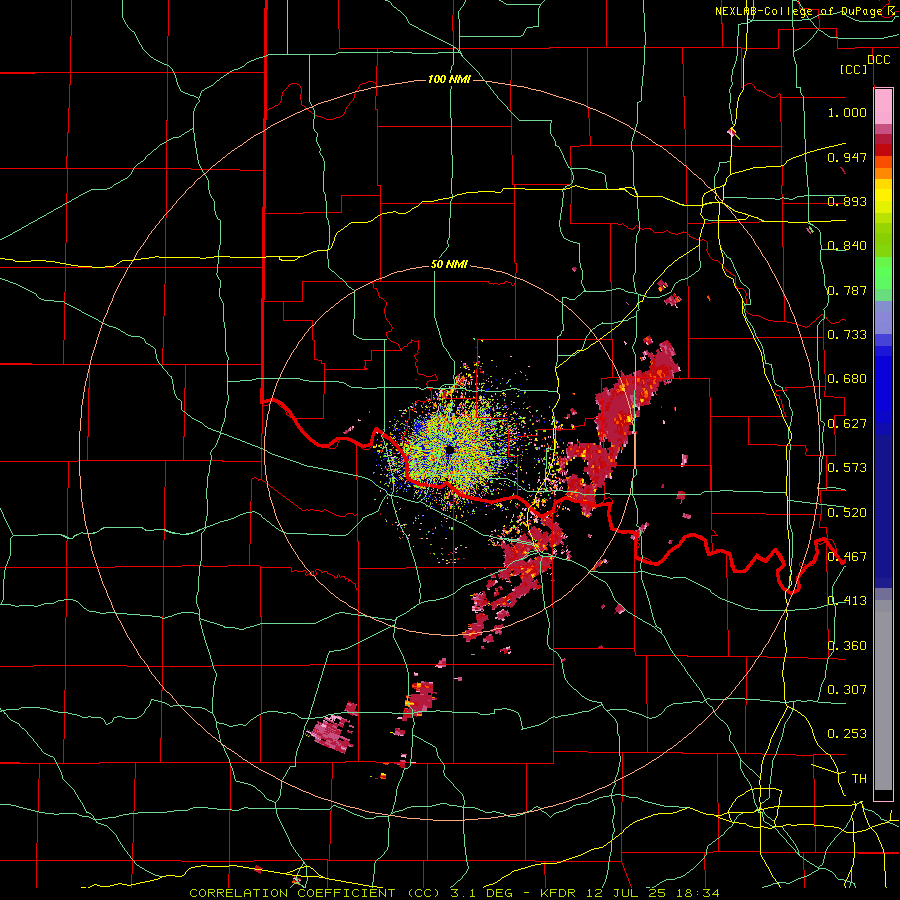Click the 0.733 scale value
The height and width of the screenshot is (900, 900).
(x=847, y=335)
